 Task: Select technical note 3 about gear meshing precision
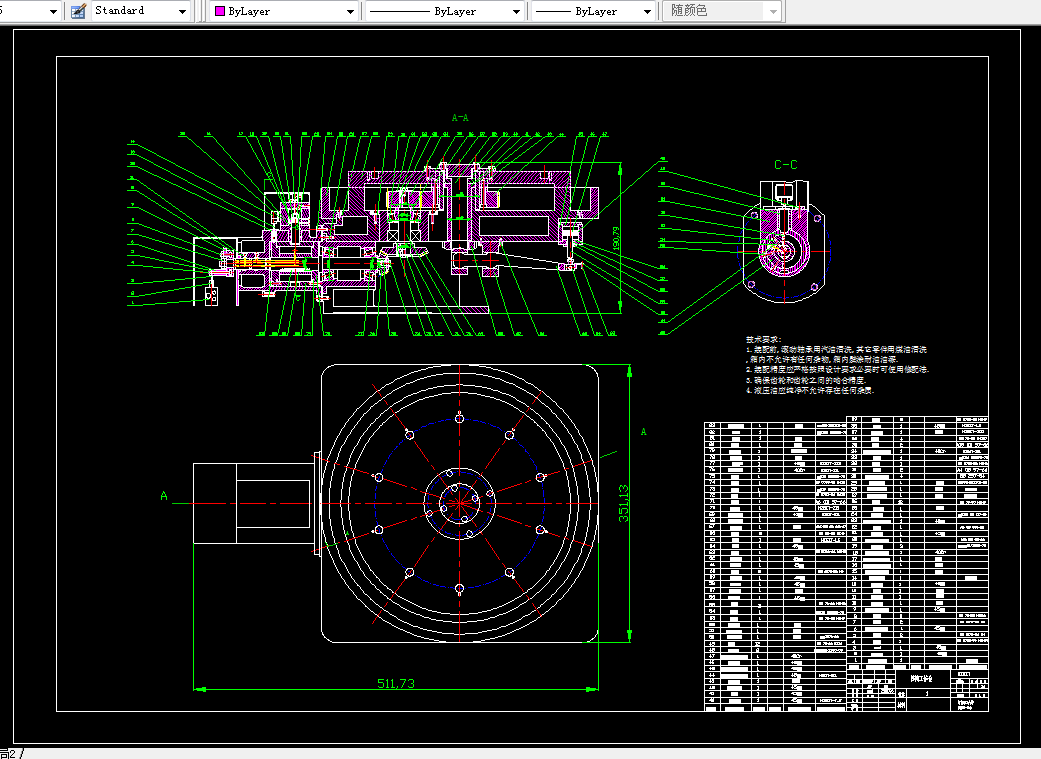click(807, 380)
